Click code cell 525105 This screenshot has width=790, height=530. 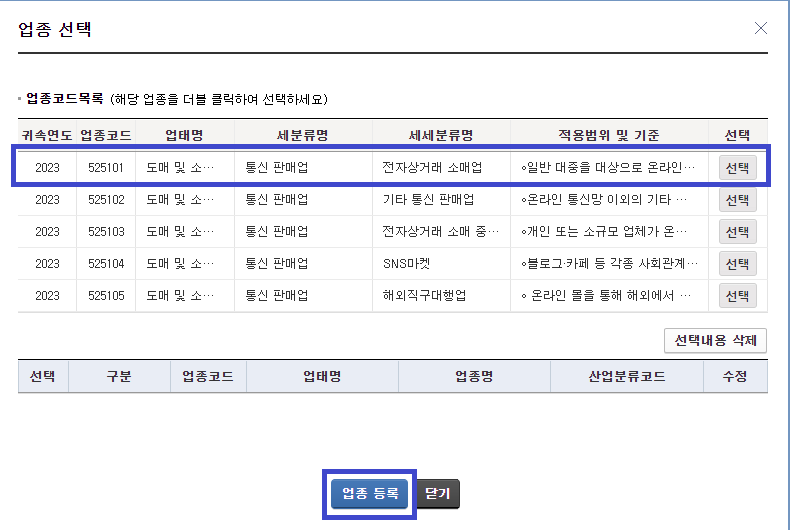(x=106, y=296)
